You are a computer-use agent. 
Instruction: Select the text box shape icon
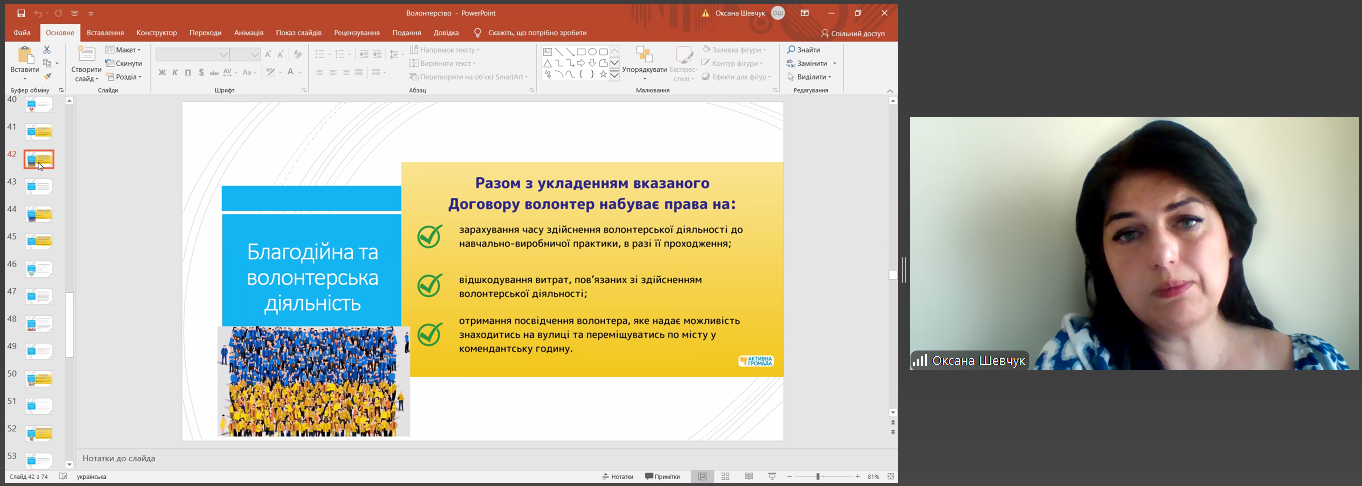click(x=548, y=51)
